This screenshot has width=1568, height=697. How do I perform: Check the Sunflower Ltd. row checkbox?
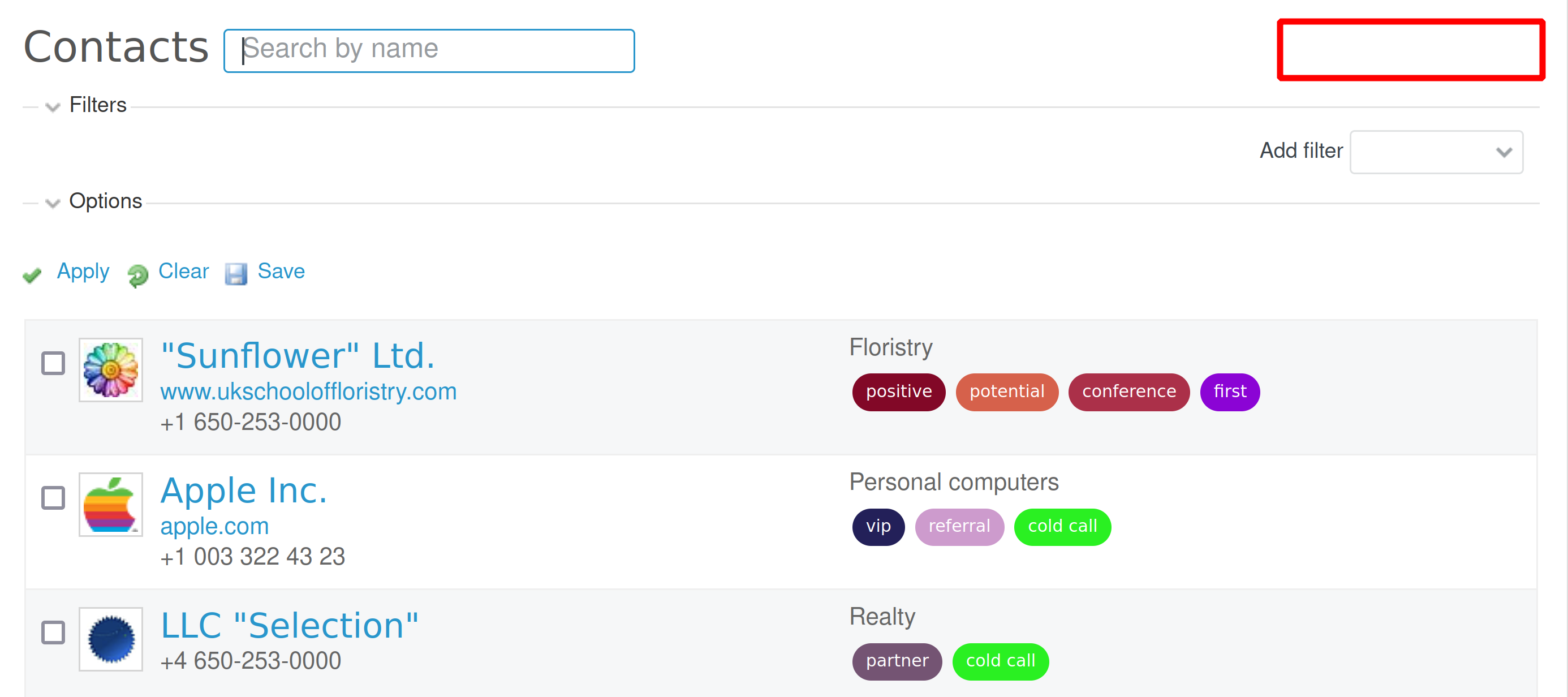(x=53, y=363)
